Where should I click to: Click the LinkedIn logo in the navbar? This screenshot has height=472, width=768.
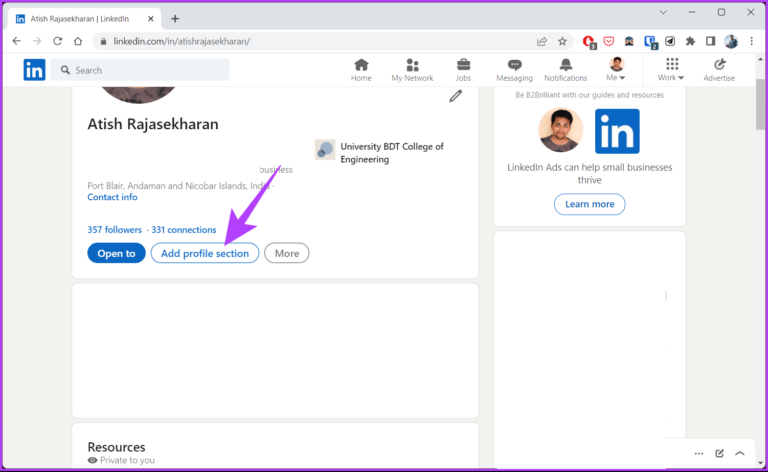(x=34, y=70)
